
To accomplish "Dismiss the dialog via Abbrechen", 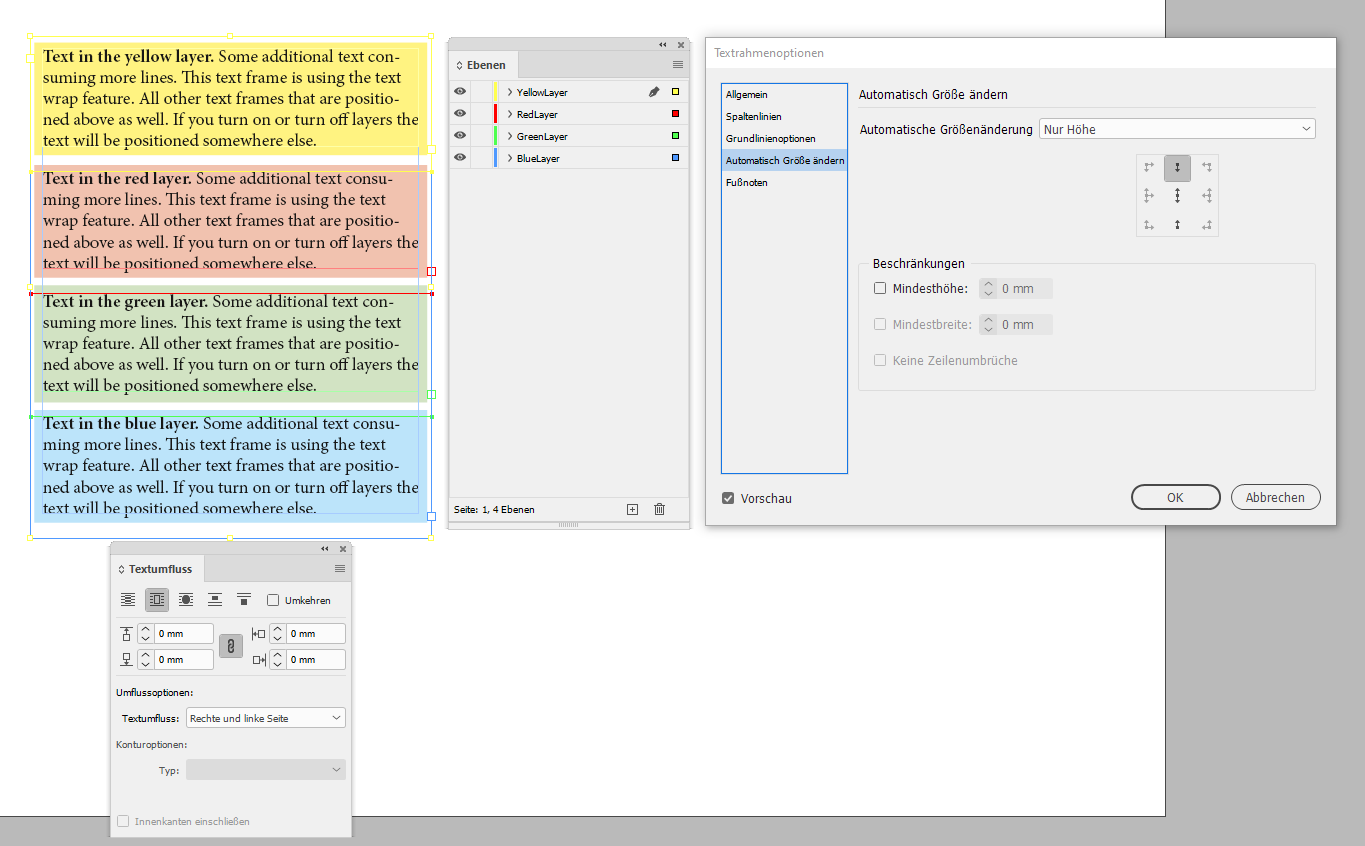I will coord(1275,497).
